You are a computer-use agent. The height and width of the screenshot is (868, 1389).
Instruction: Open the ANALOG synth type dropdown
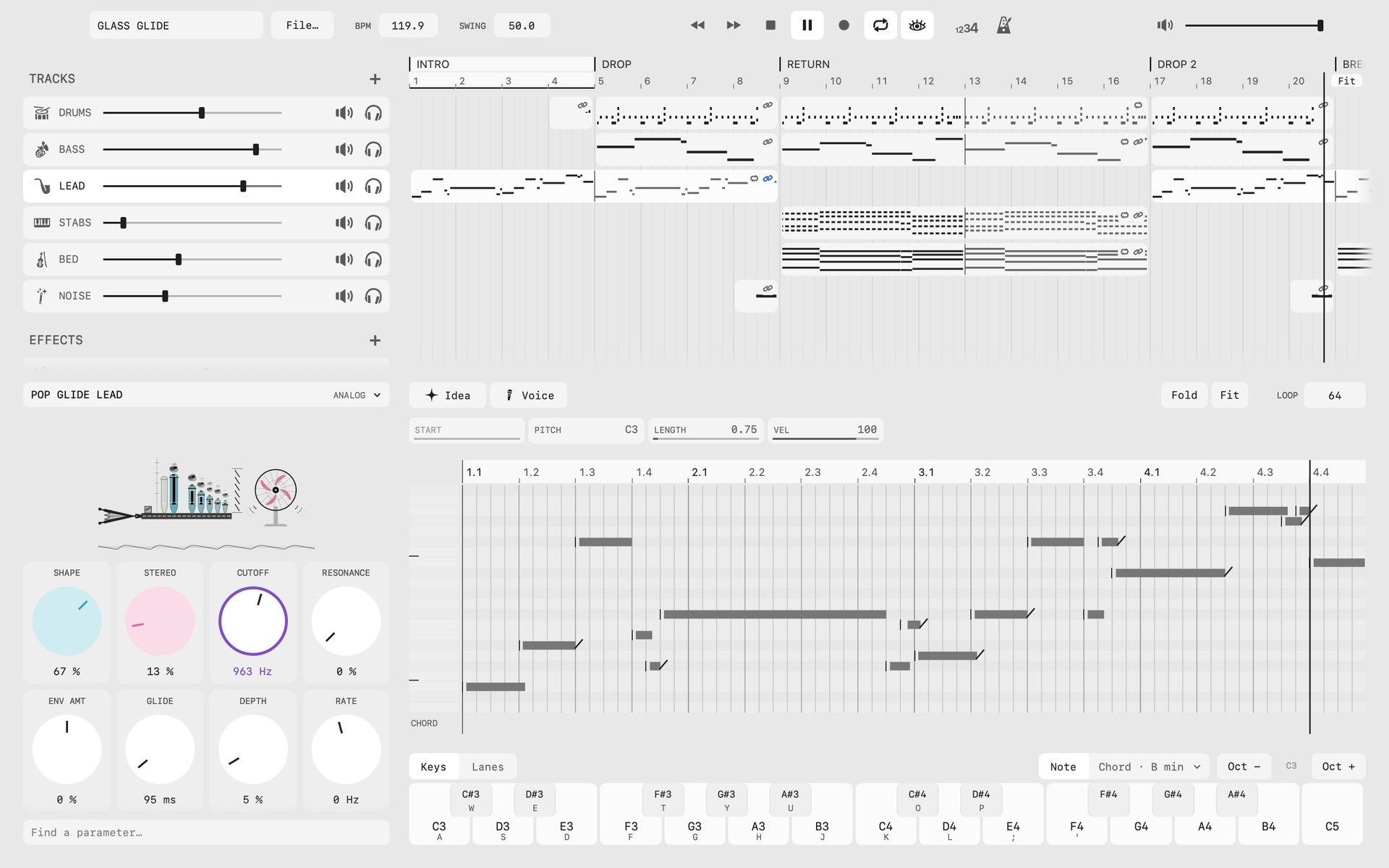click(x=357, y=395)
